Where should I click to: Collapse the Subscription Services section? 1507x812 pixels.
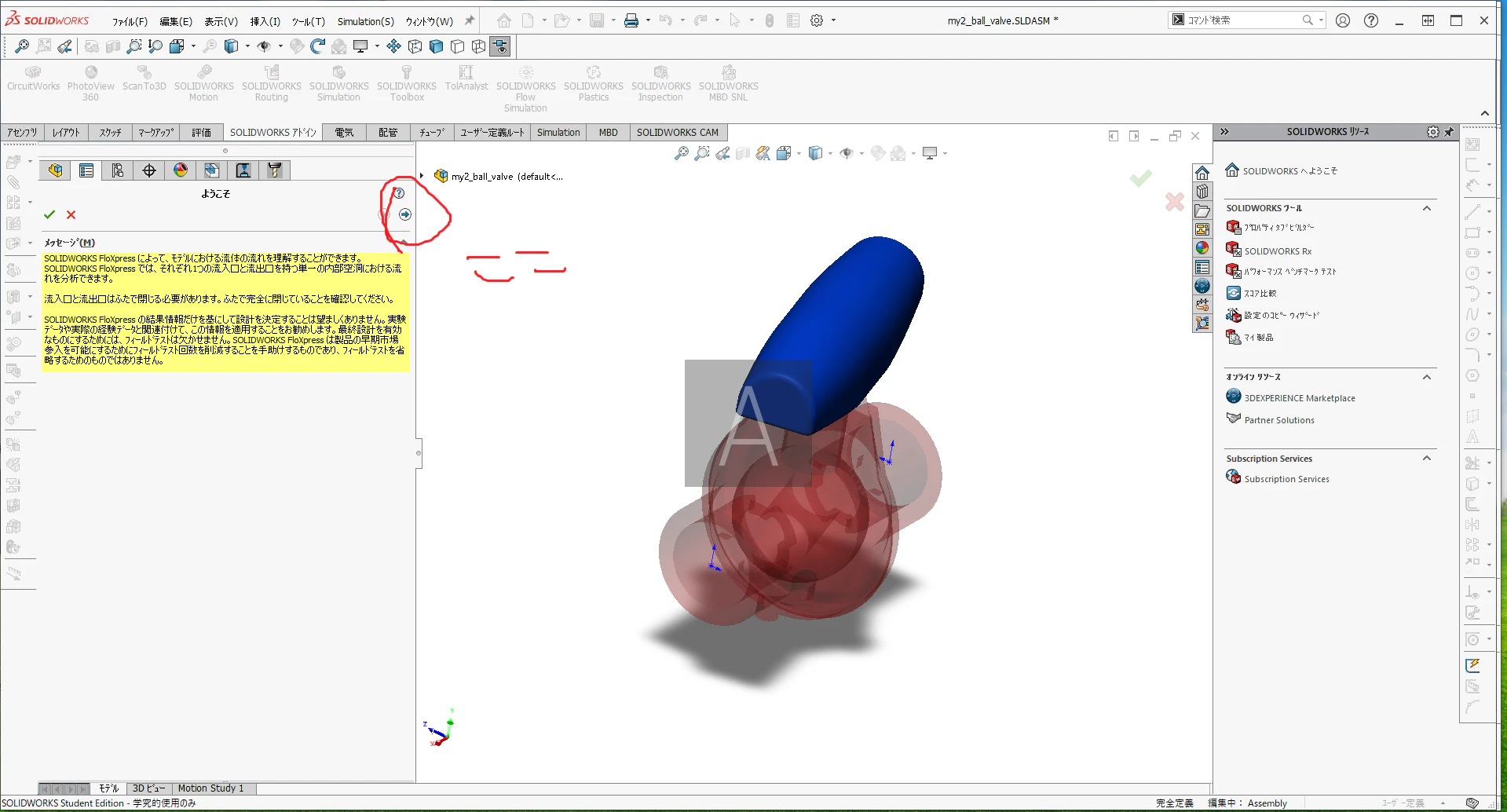click(1427, 458)
